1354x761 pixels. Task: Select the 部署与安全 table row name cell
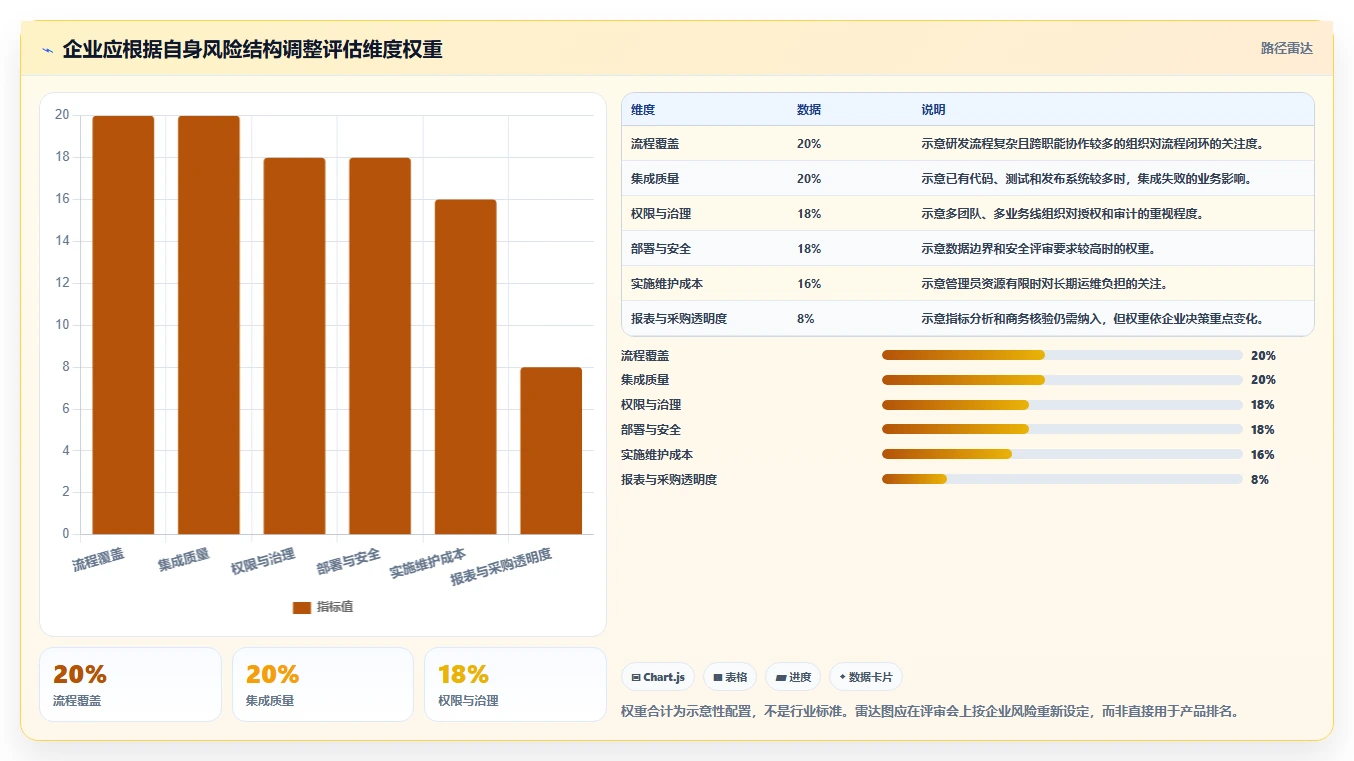coord(661,249)
